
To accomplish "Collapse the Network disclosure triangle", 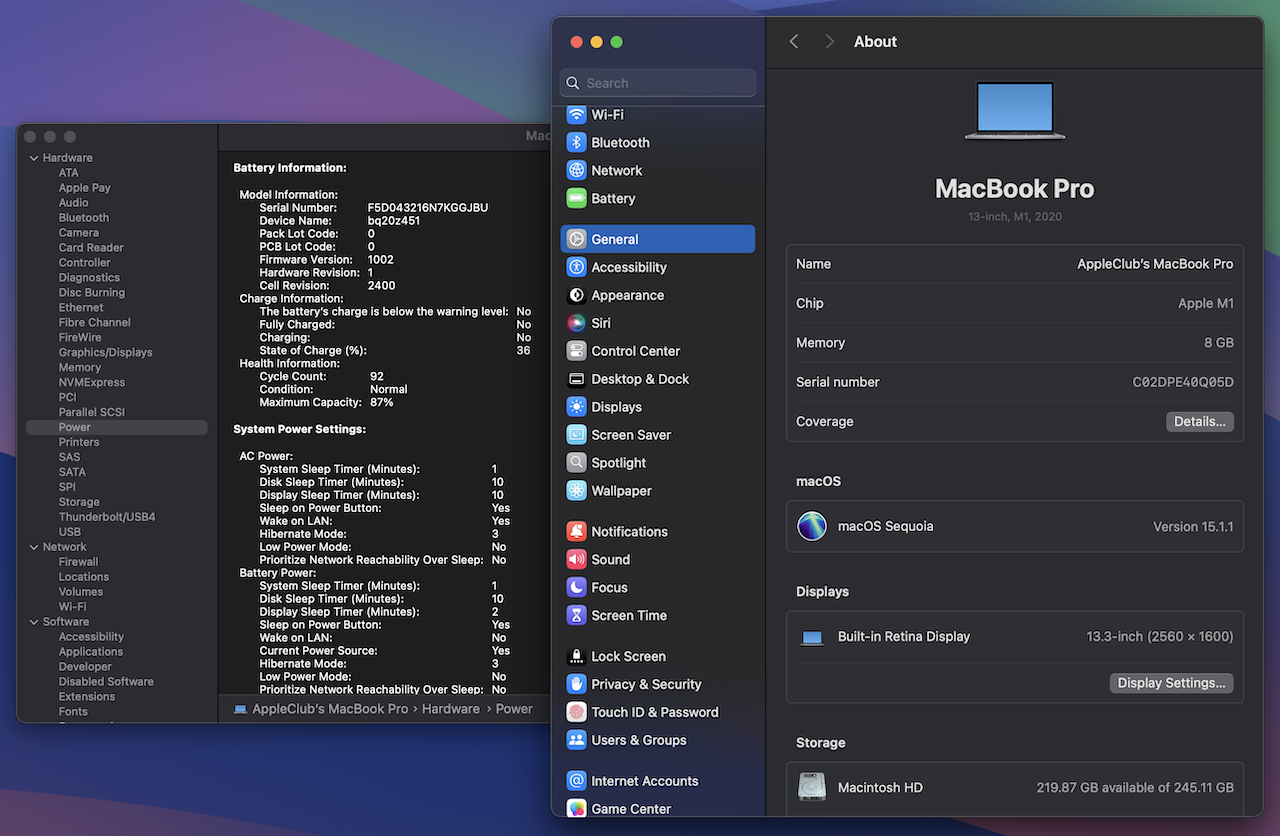I will pos(34,547).
